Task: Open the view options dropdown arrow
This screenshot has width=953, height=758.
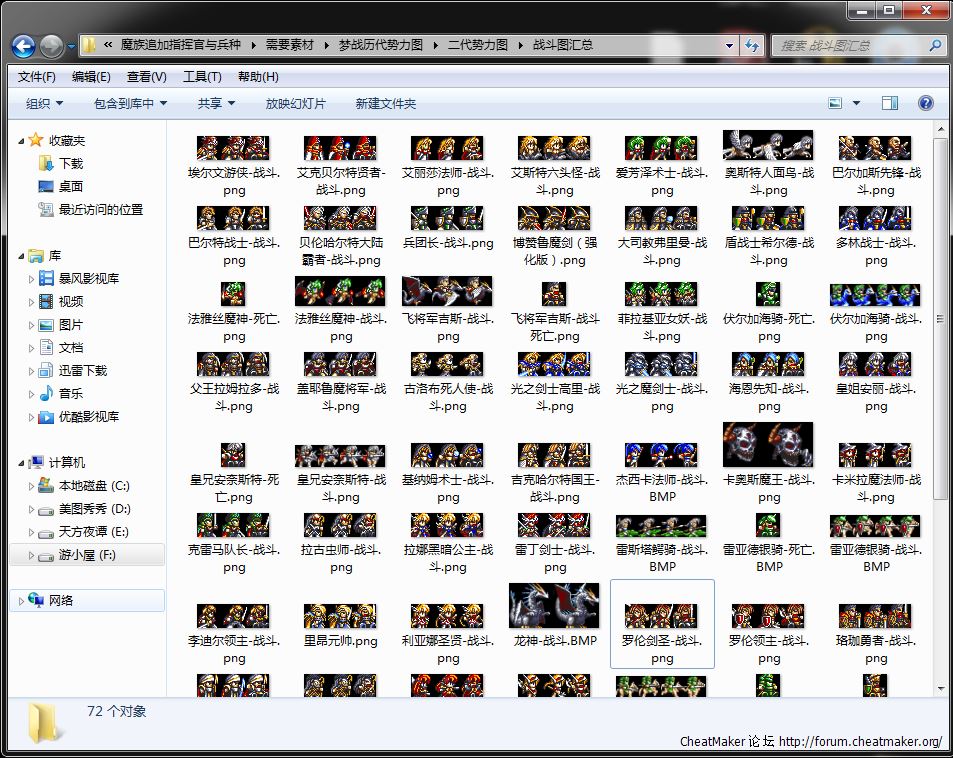Action: click(858, 103)
